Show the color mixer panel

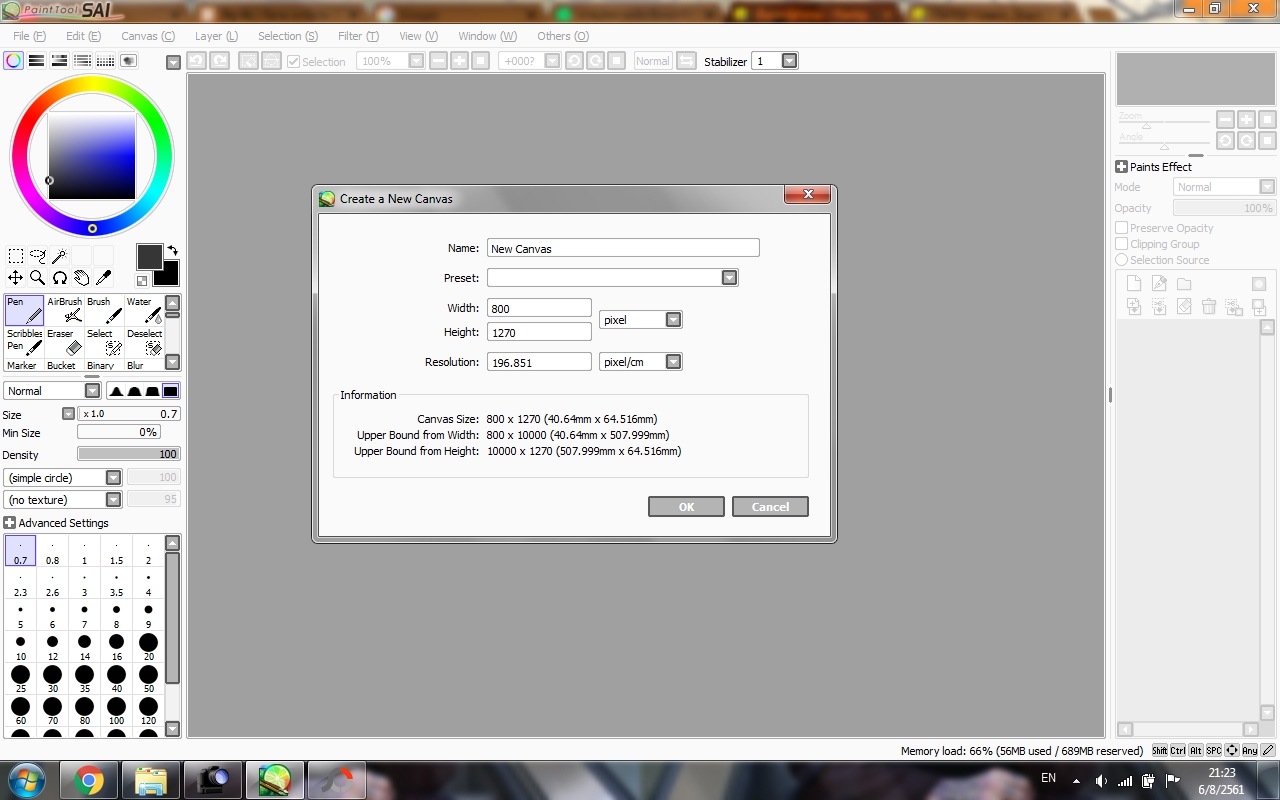(83, 61)
